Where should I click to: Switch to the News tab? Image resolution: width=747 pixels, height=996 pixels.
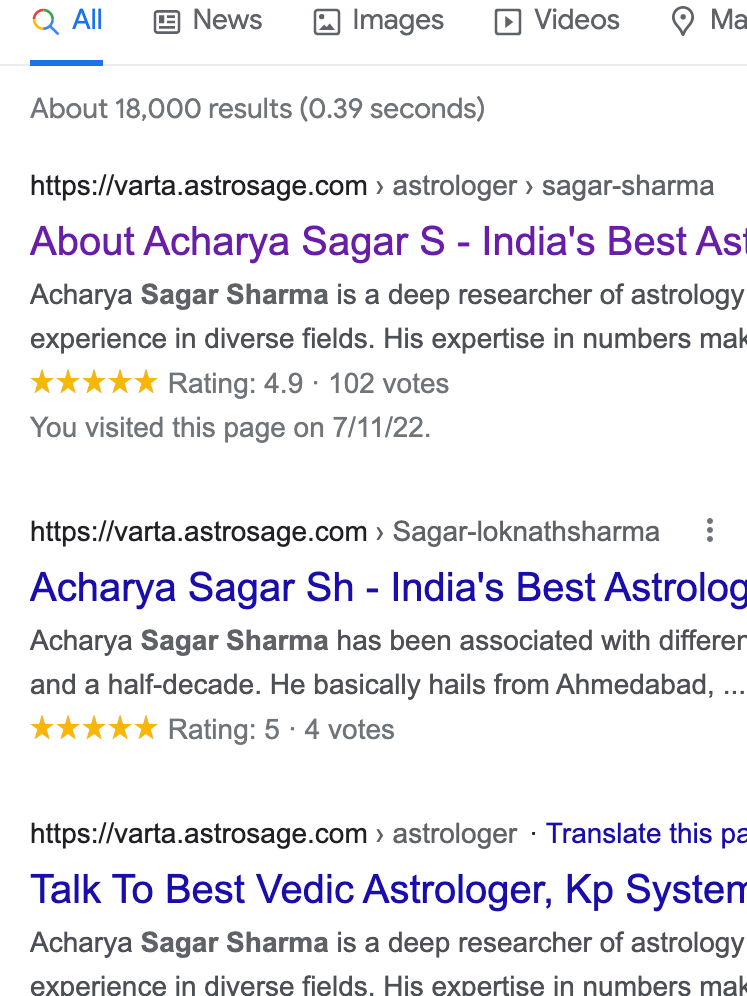point(227,20)
